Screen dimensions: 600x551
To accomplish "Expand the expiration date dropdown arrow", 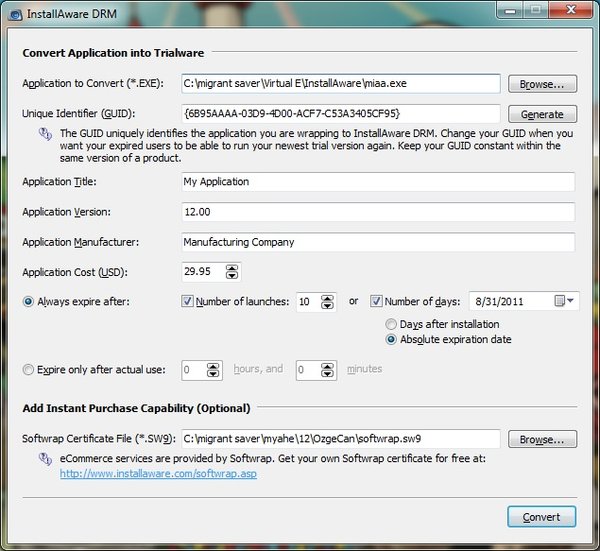I will point(571,301).
